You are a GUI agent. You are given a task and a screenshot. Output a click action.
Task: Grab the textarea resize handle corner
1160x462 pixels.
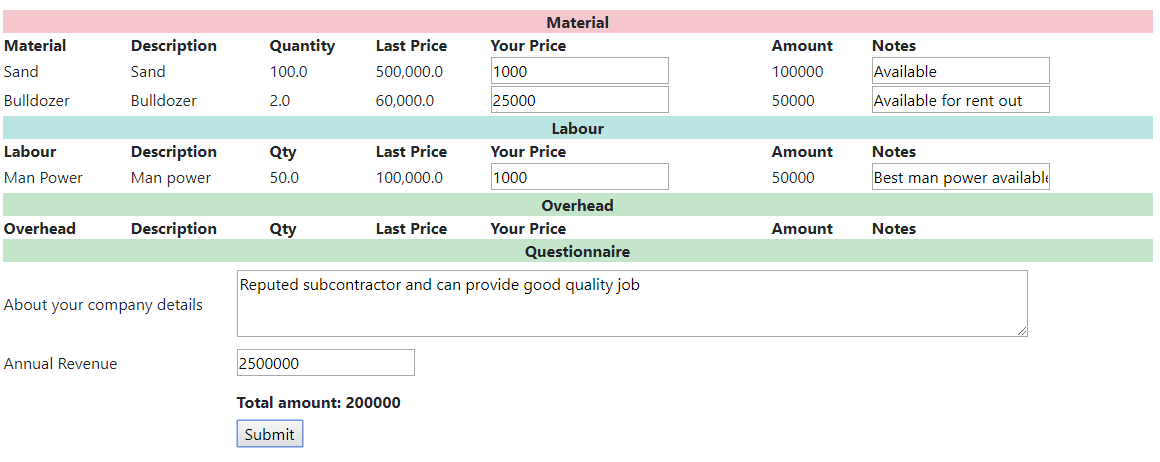(1022, 332)
